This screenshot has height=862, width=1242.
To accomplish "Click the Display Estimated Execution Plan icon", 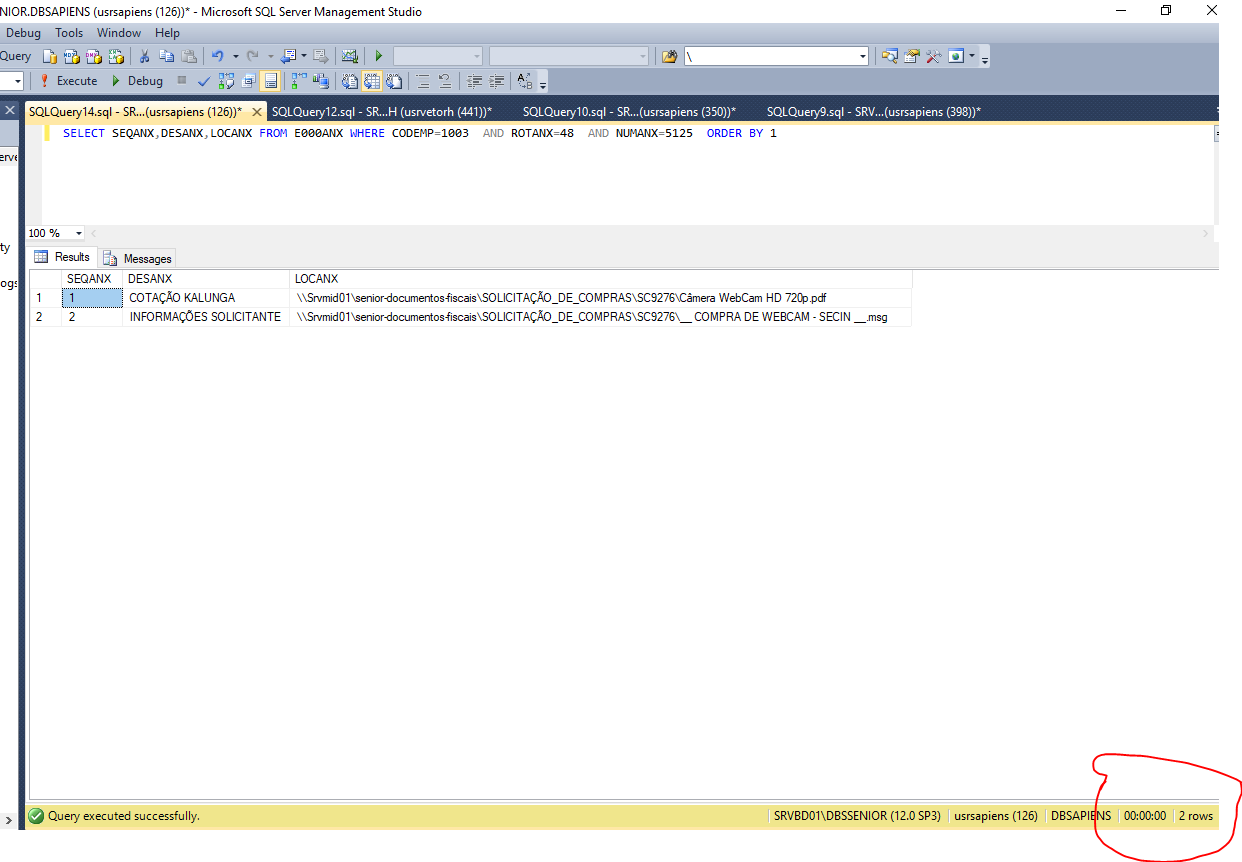I will coord(227,81).
